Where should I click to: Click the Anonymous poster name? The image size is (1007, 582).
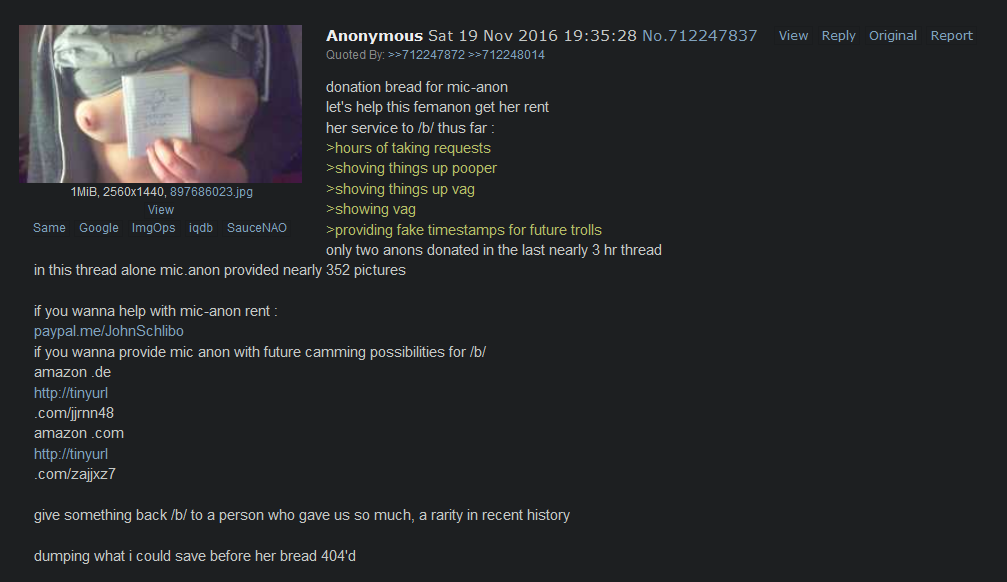click(374, 35)
